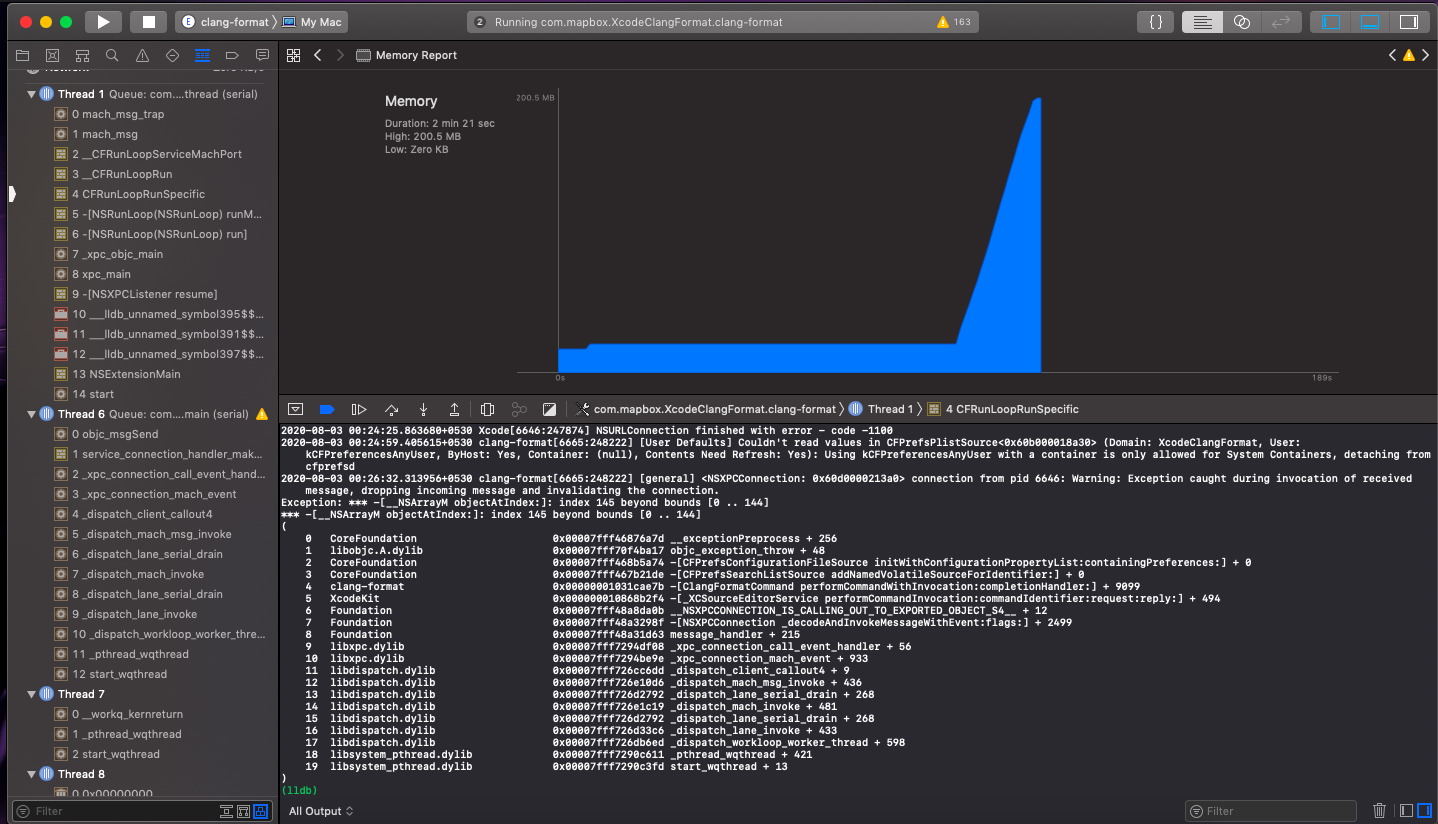Click the 163 warnings indicator
Viewport: 1438px width, 824px height.
pos(954,22)
